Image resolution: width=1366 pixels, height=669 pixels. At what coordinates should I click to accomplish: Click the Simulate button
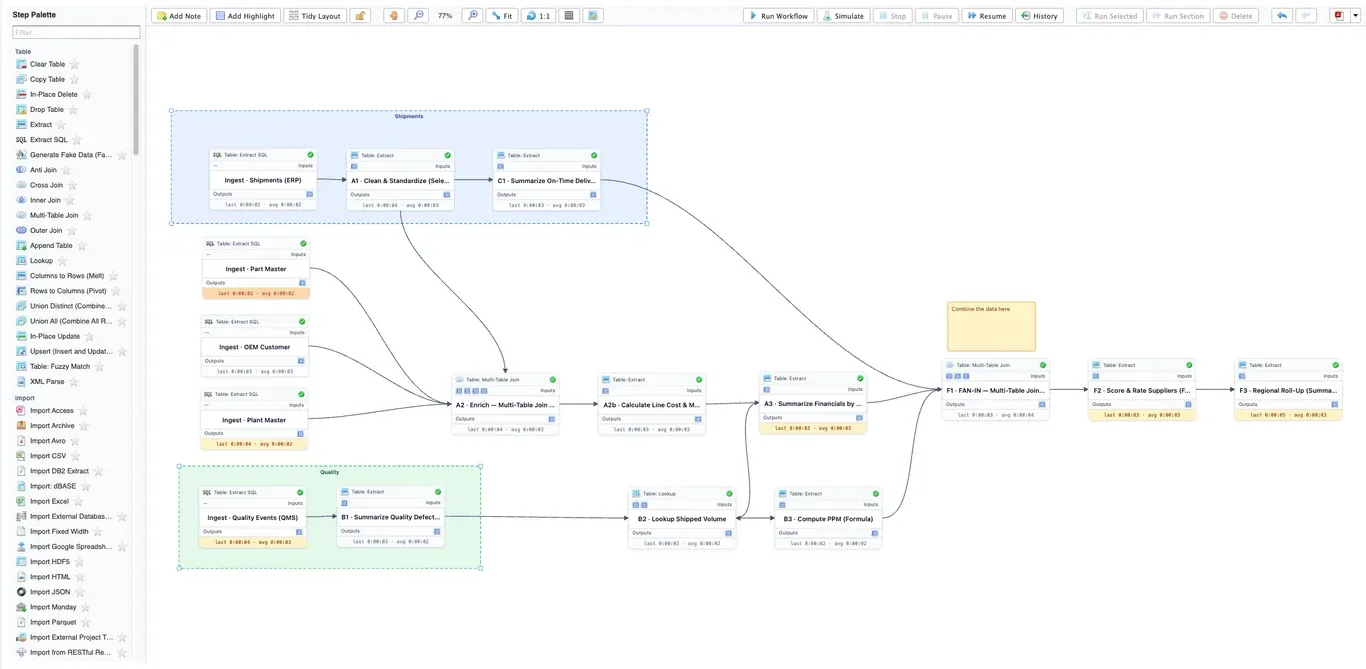pos(843,16)
